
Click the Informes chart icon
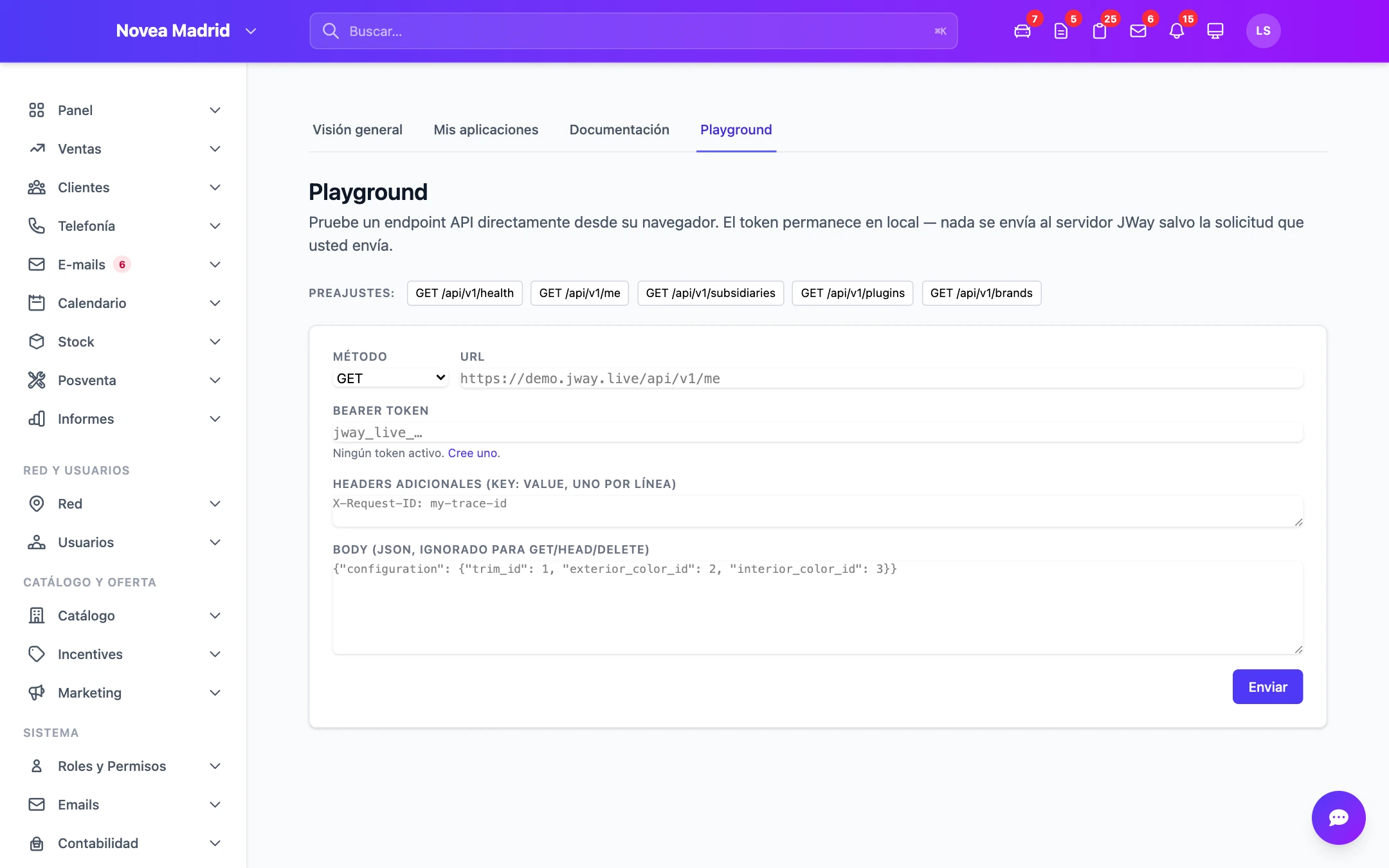click(37, 419)
